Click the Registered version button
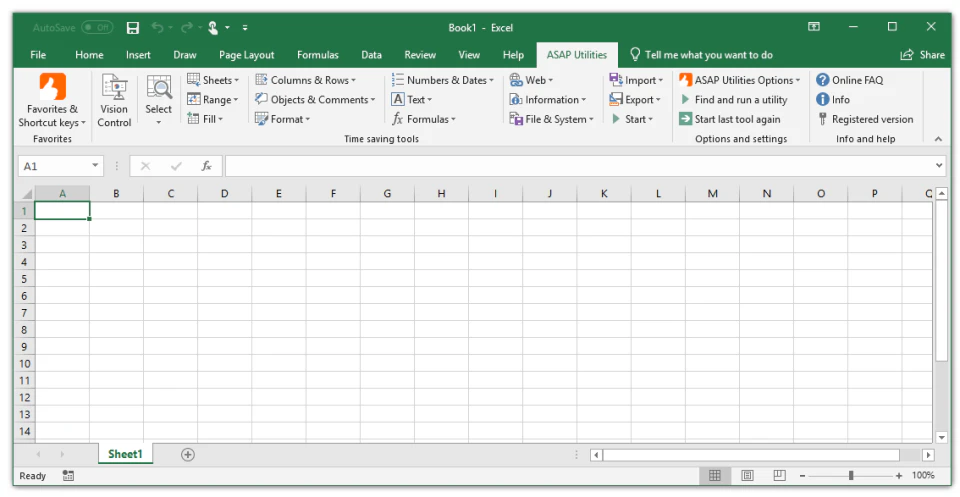Screen dimensions: 960x497 coord(865,119)
